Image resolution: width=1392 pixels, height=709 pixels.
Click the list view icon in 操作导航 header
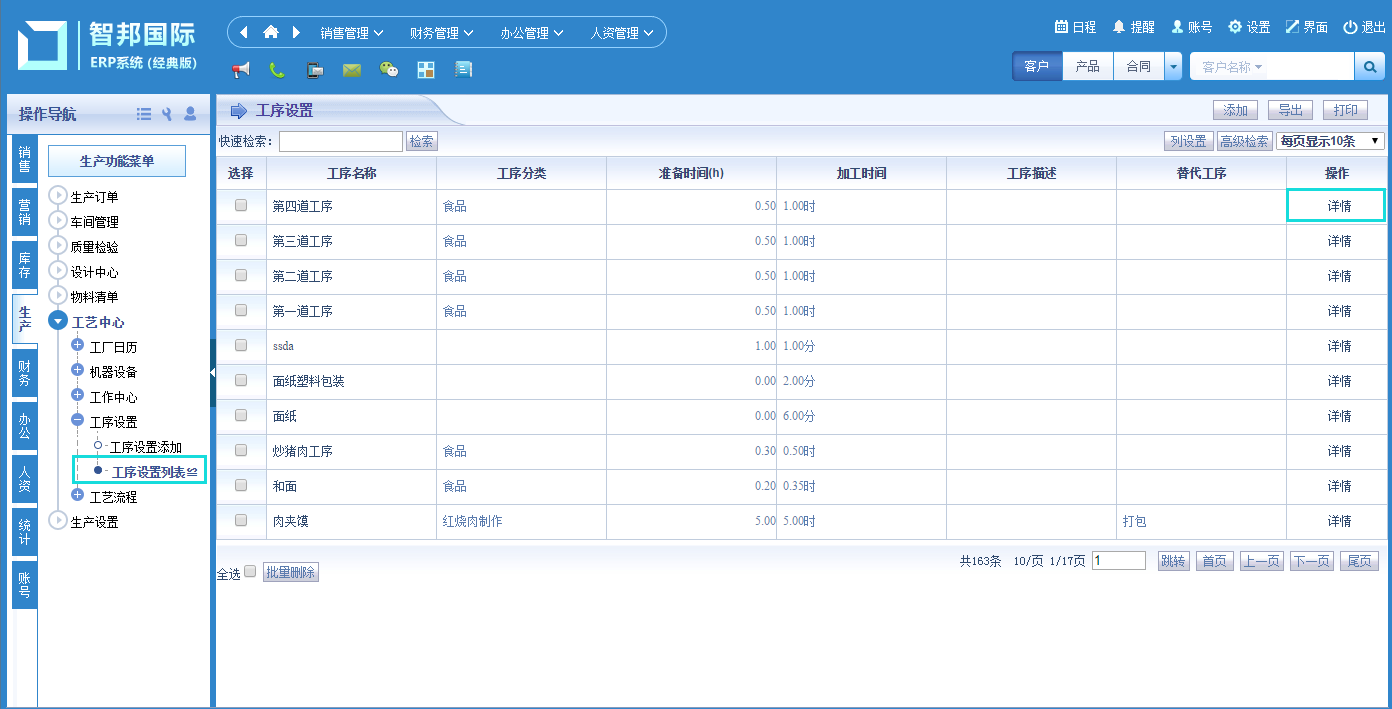(144, 114)
